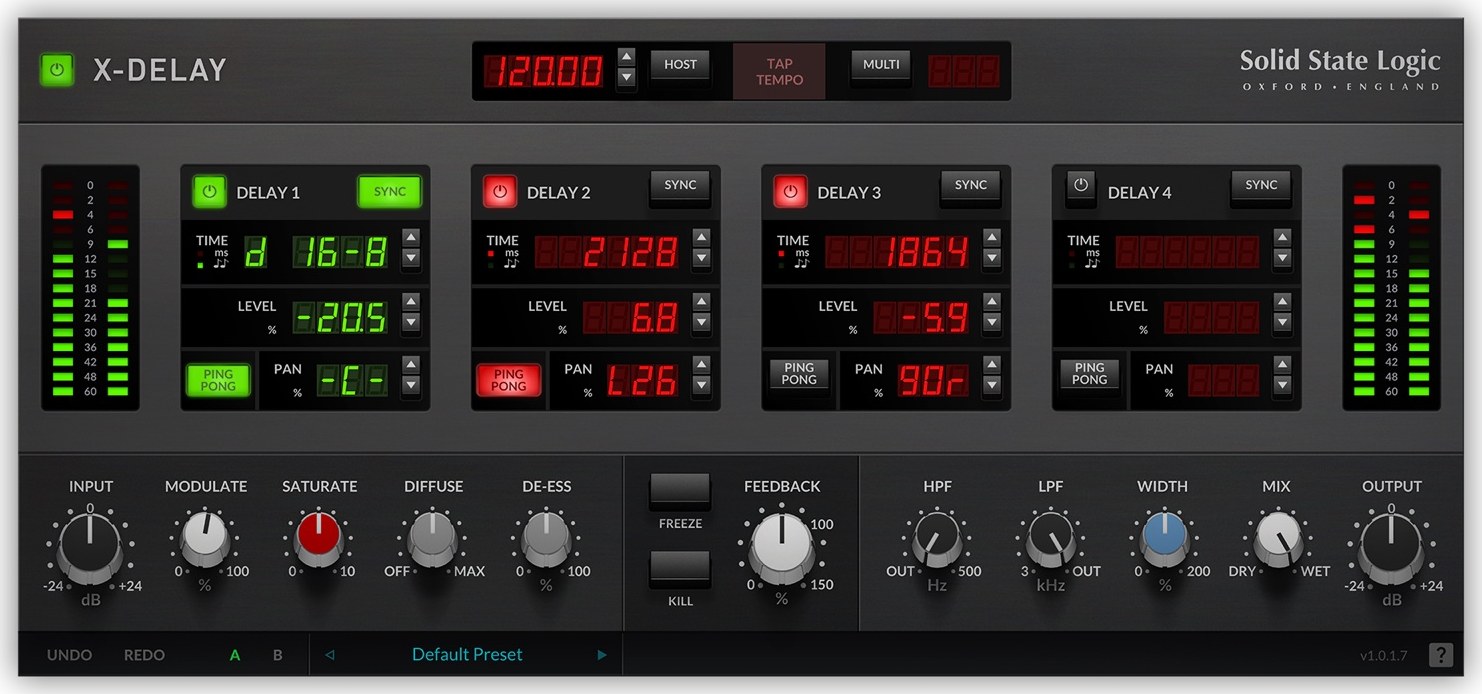Switch to preset slot B
Screen dimensions: 1482x694
(278, 656)
